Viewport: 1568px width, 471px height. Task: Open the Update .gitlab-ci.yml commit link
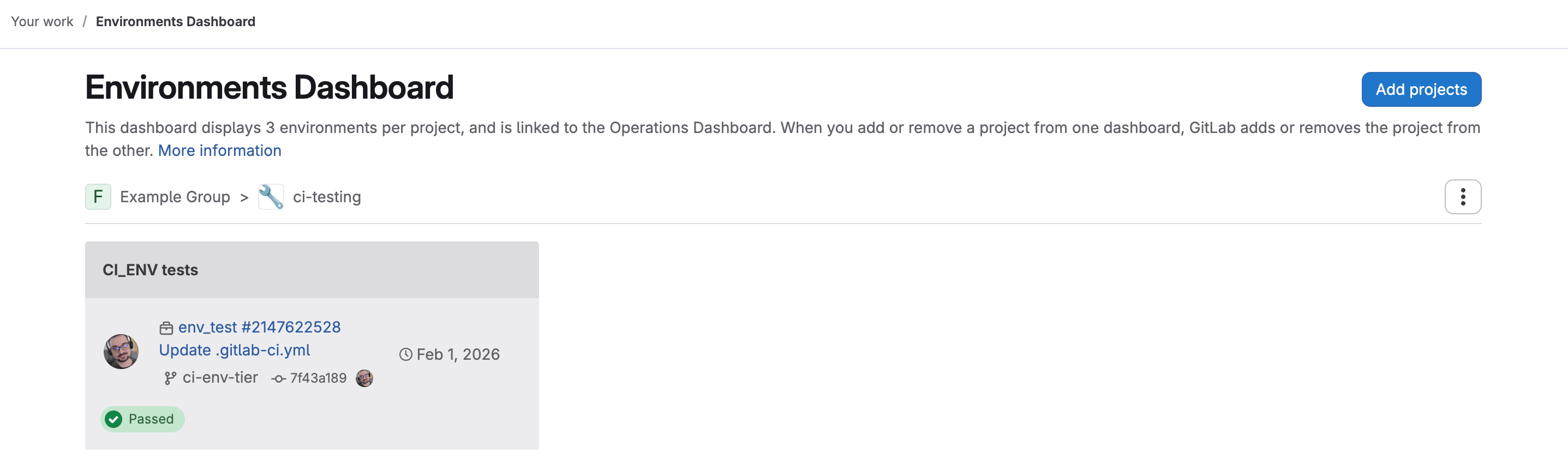235,350
